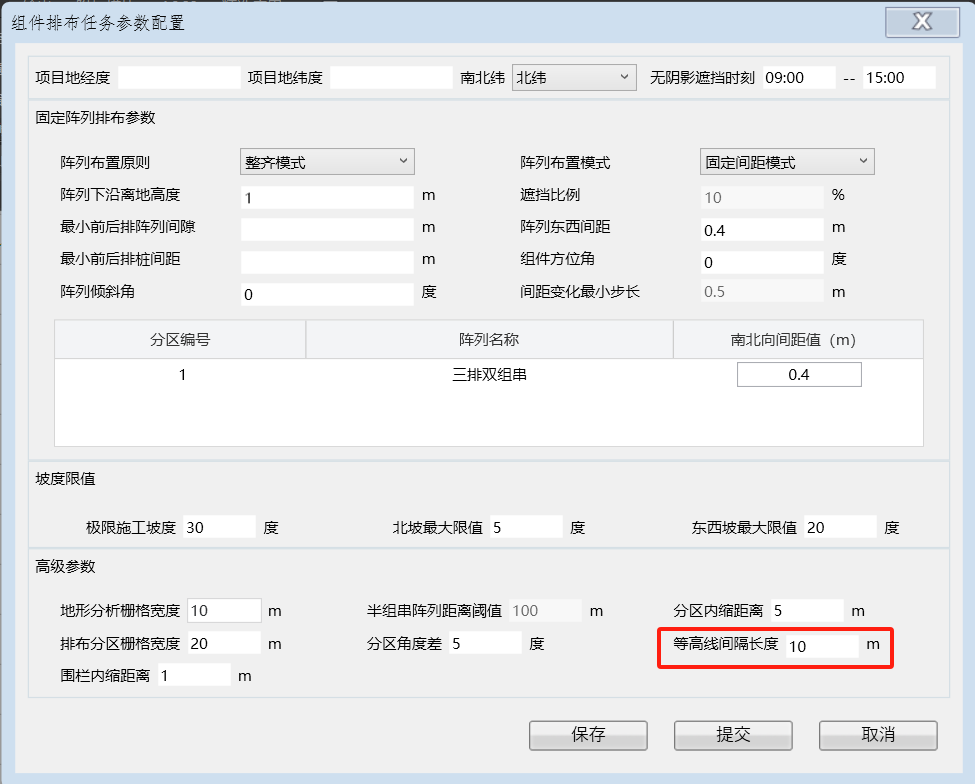
Task: Select the 15:00 end time field
Action: 899,77
